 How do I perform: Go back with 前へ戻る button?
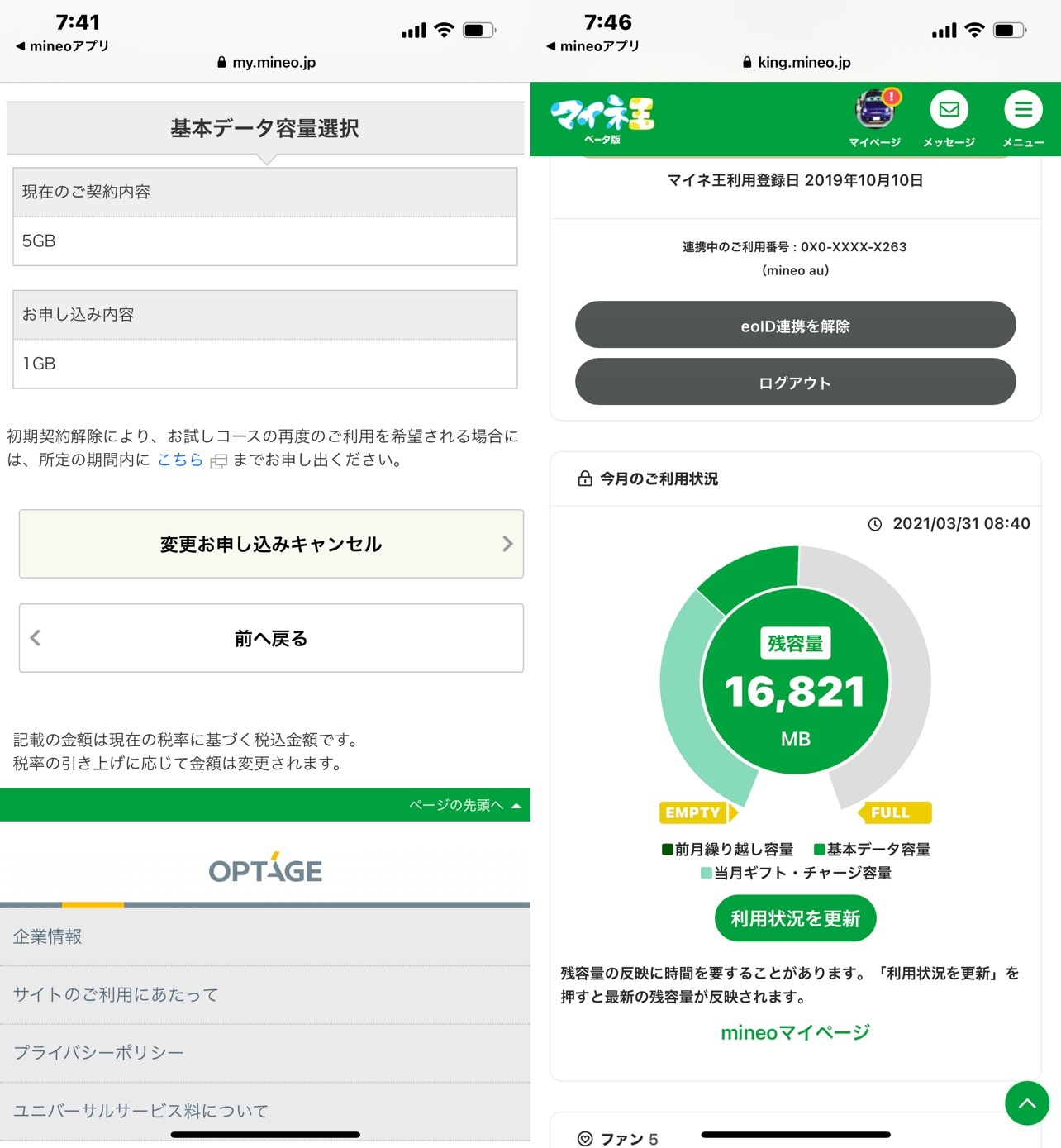(x=271, y=638)
